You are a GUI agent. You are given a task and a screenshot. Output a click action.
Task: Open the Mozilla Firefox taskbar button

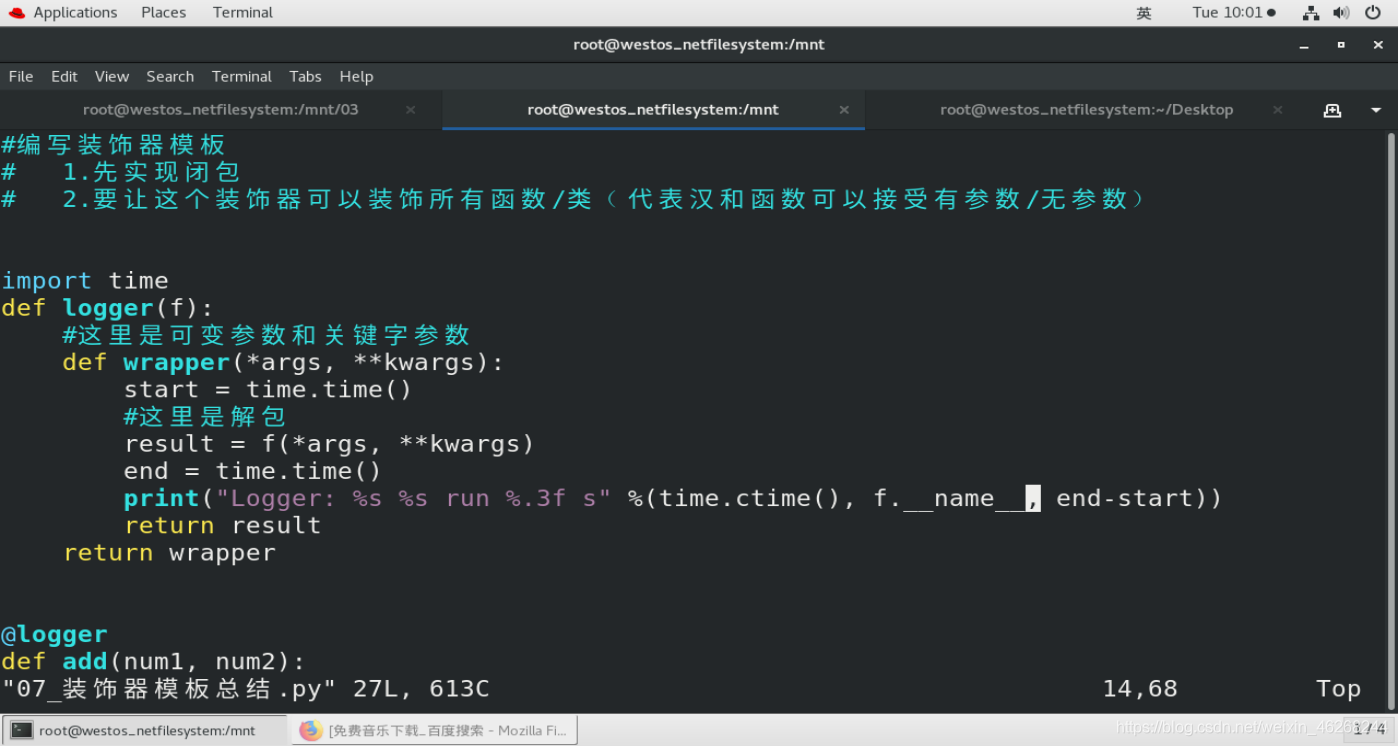435,731
